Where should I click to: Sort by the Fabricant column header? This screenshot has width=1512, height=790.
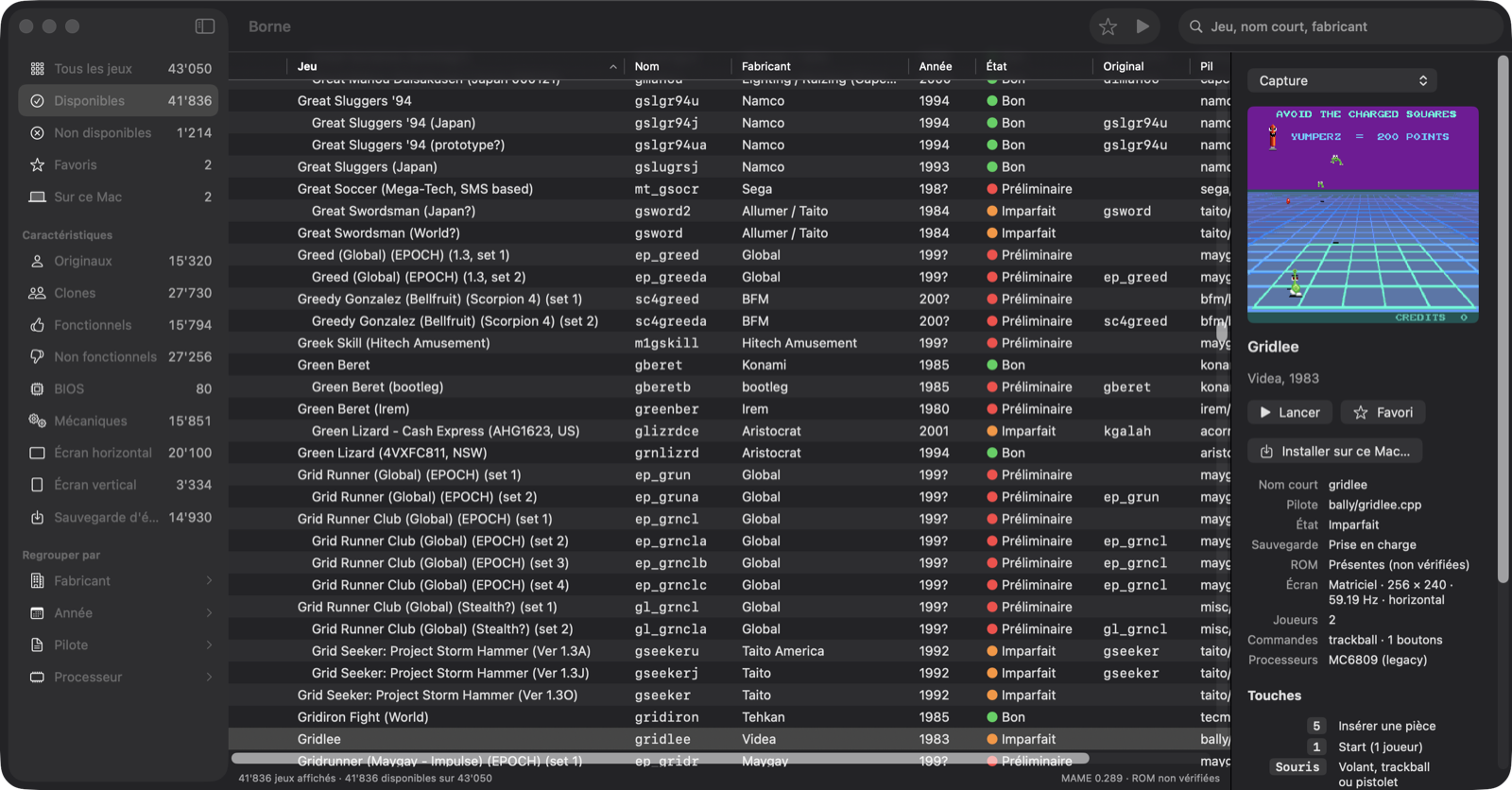[x=819, y=66]
